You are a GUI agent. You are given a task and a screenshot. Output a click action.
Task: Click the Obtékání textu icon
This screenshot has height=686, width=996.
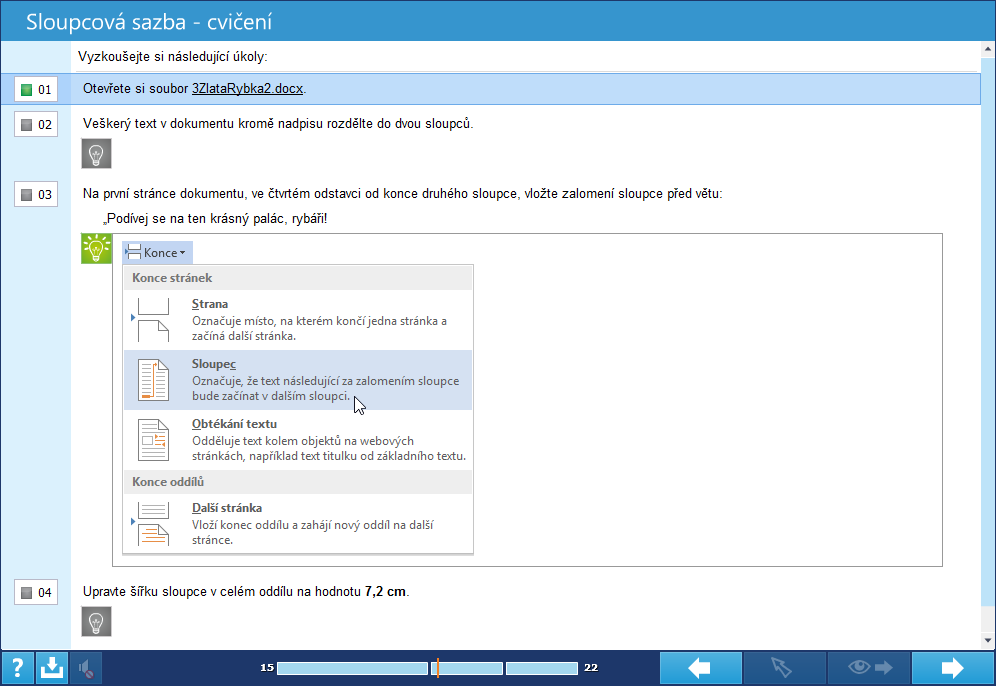click(153, 440)
